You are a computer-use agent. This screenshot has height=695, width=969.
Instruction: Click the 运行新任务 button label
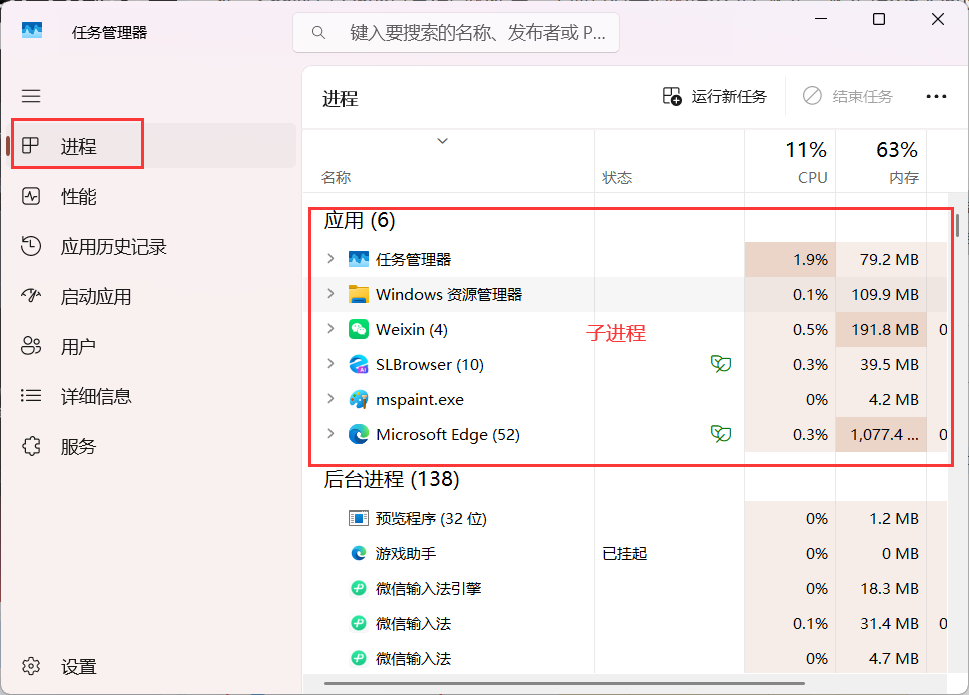coord(729,96)
